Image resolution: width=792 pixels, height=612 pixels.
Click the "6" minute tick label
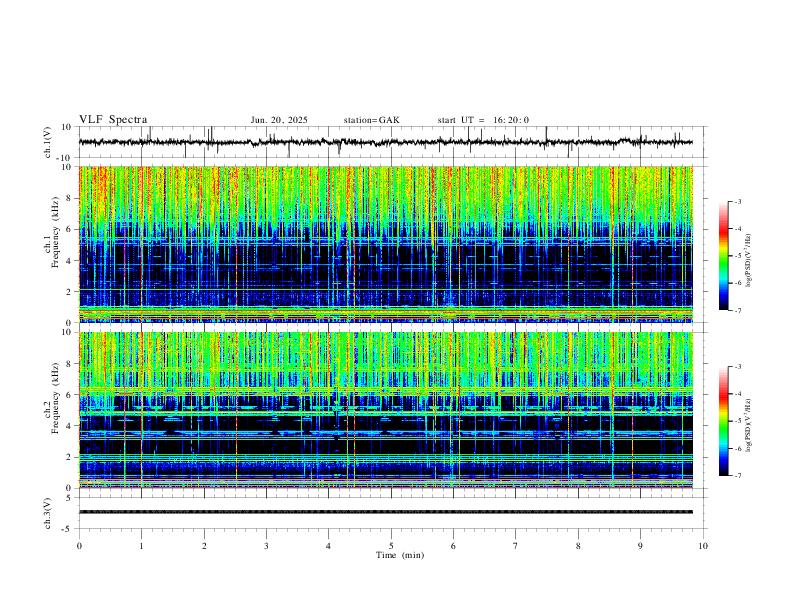(x=453, y=546)
